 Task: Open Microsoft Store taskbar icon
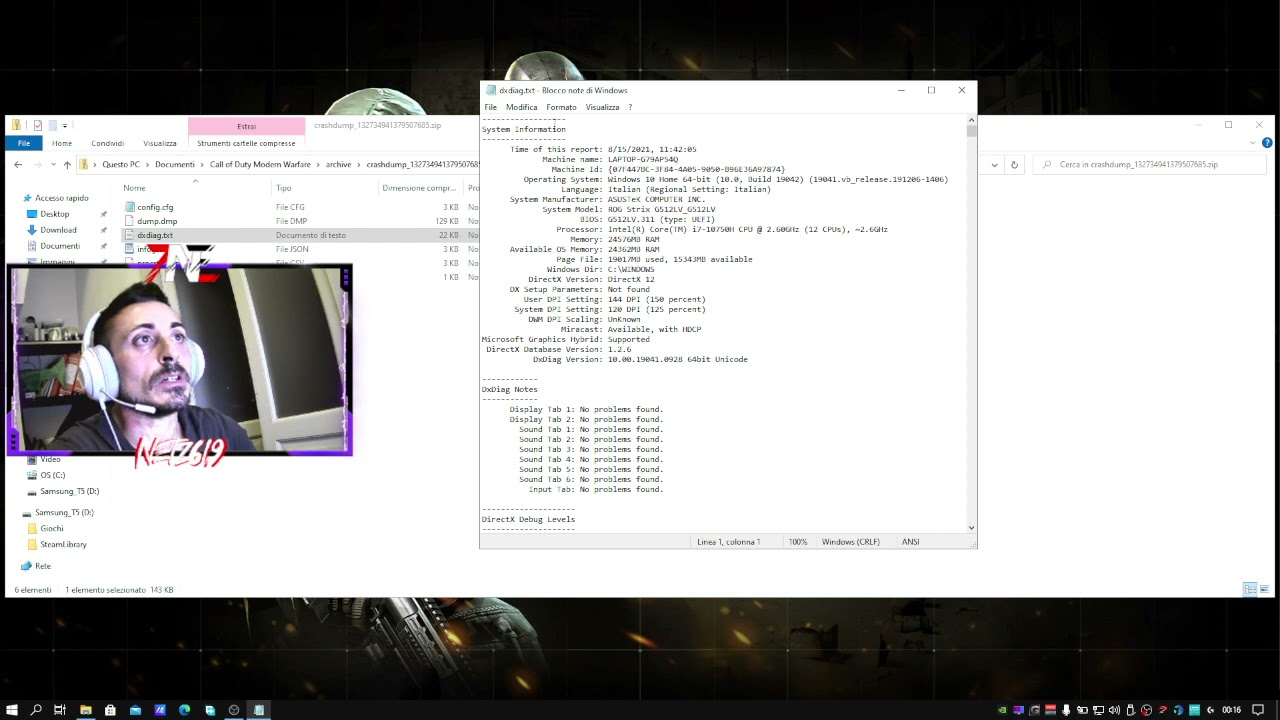point(110,710)
